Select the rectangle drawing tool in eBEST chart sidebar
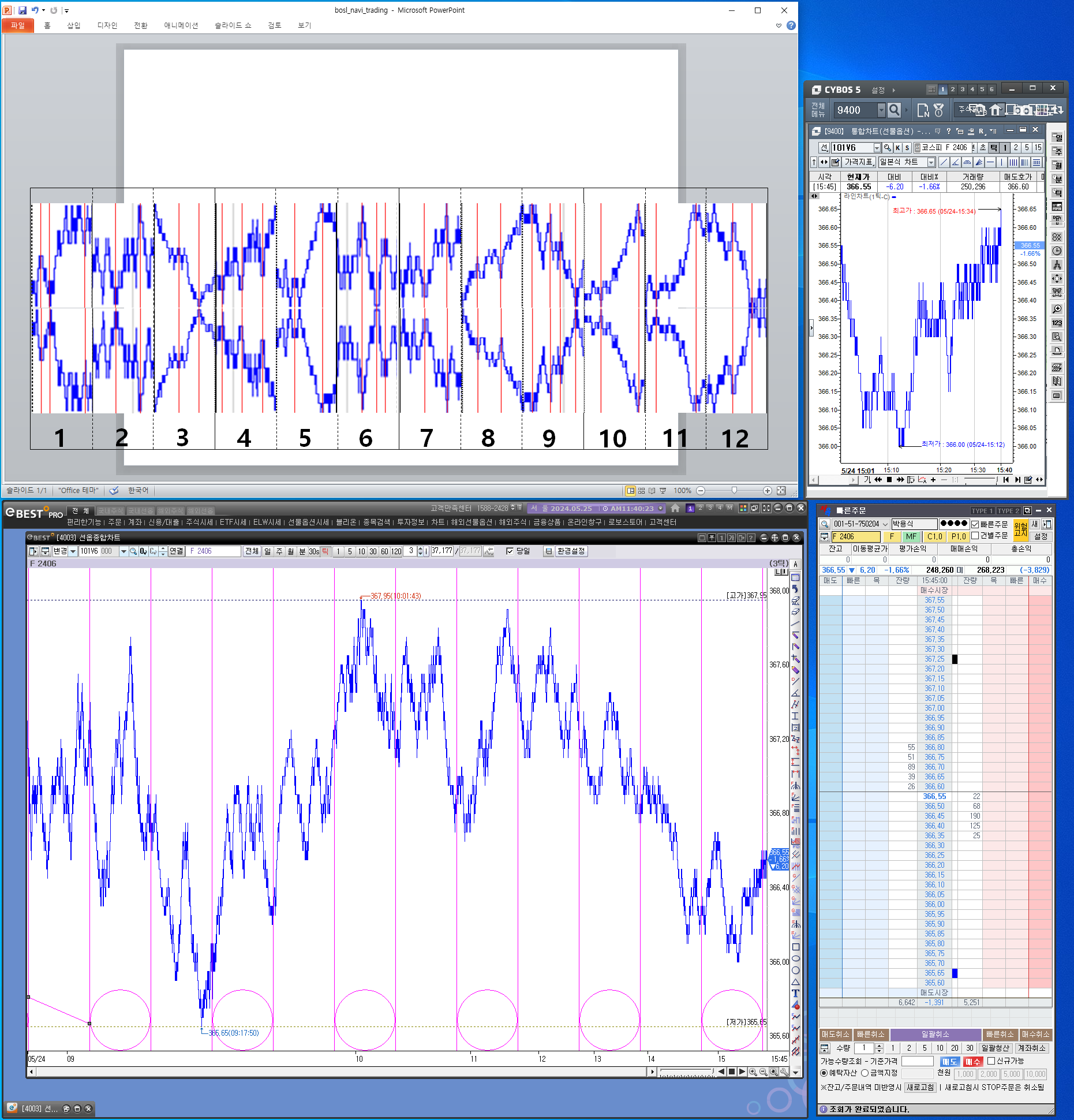The height and width of the screenshot is (1120, 1074). 795,947
